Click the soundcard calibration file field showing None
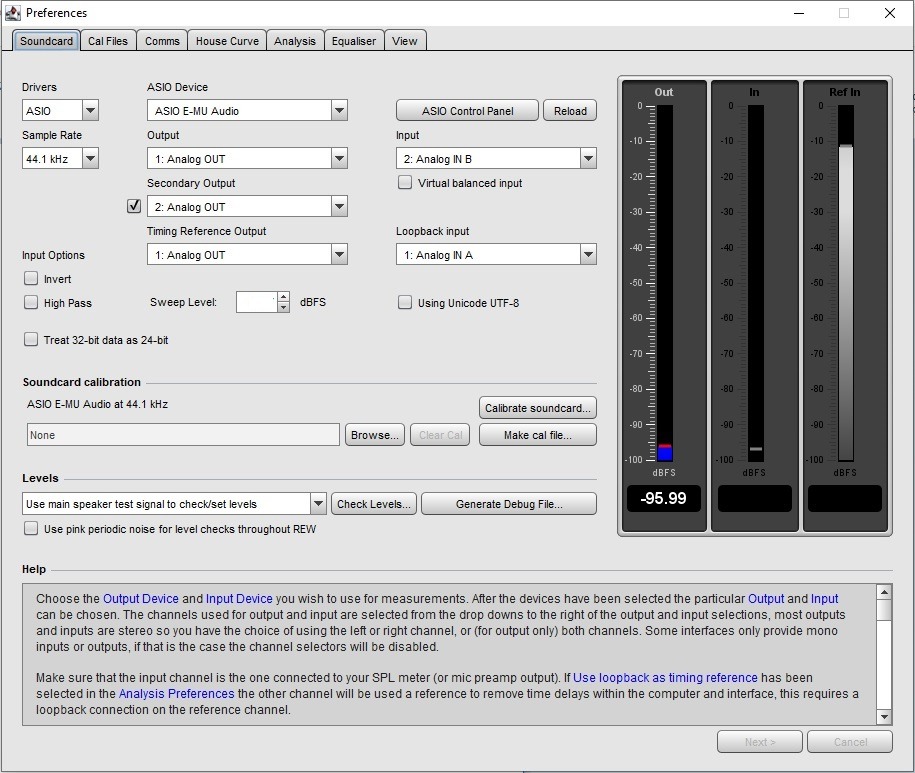Viewport: 915px width, 773px height. 183,435
